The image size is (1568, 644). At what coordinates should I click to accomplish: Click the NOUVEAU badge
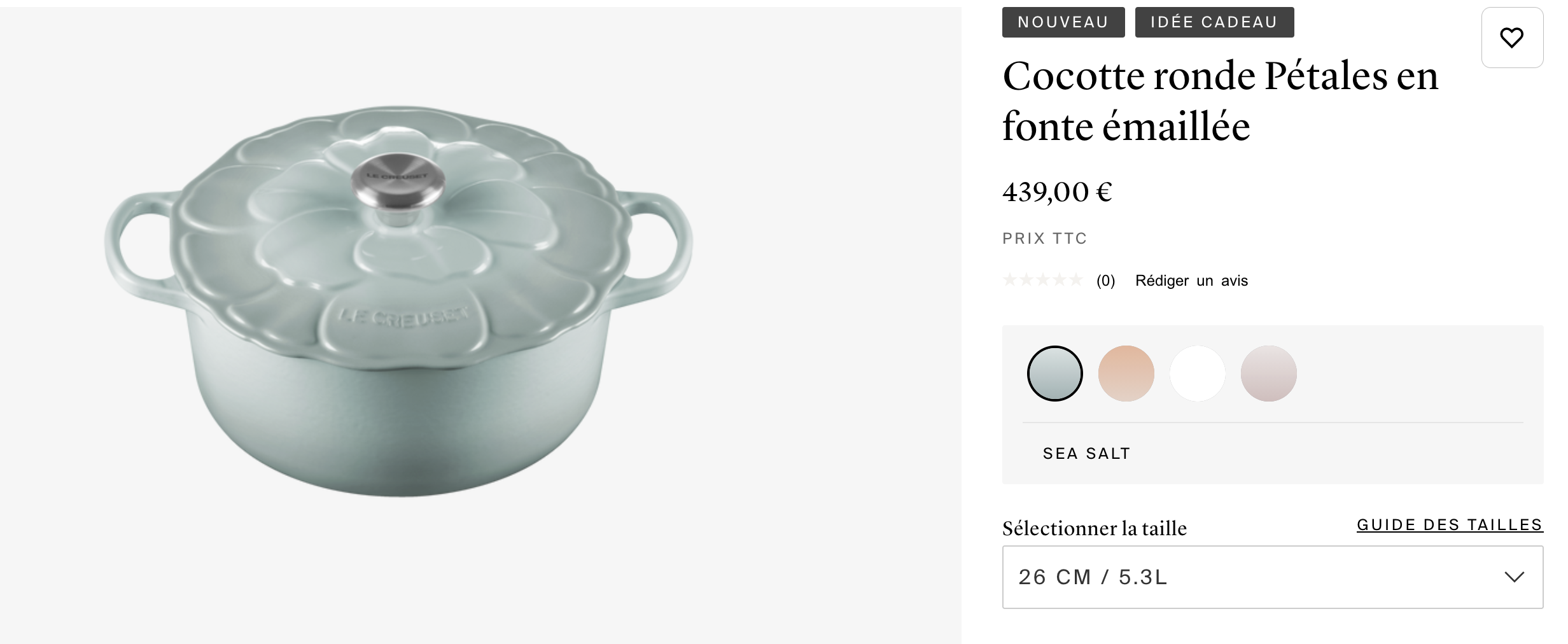pos(1063,22)
